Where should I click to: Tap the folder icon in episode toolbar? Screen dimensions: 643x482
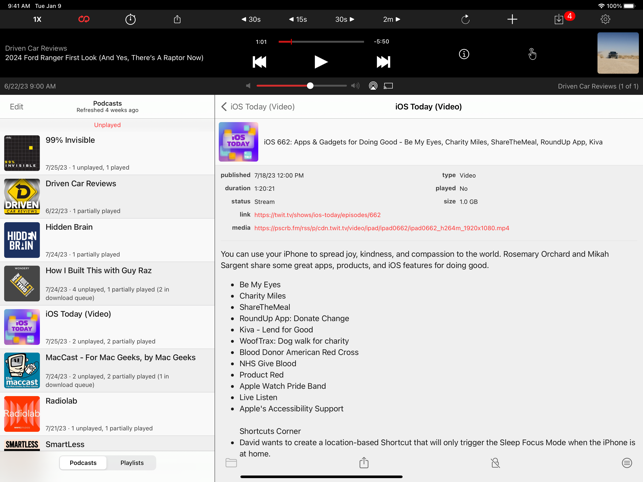point(231,463)
